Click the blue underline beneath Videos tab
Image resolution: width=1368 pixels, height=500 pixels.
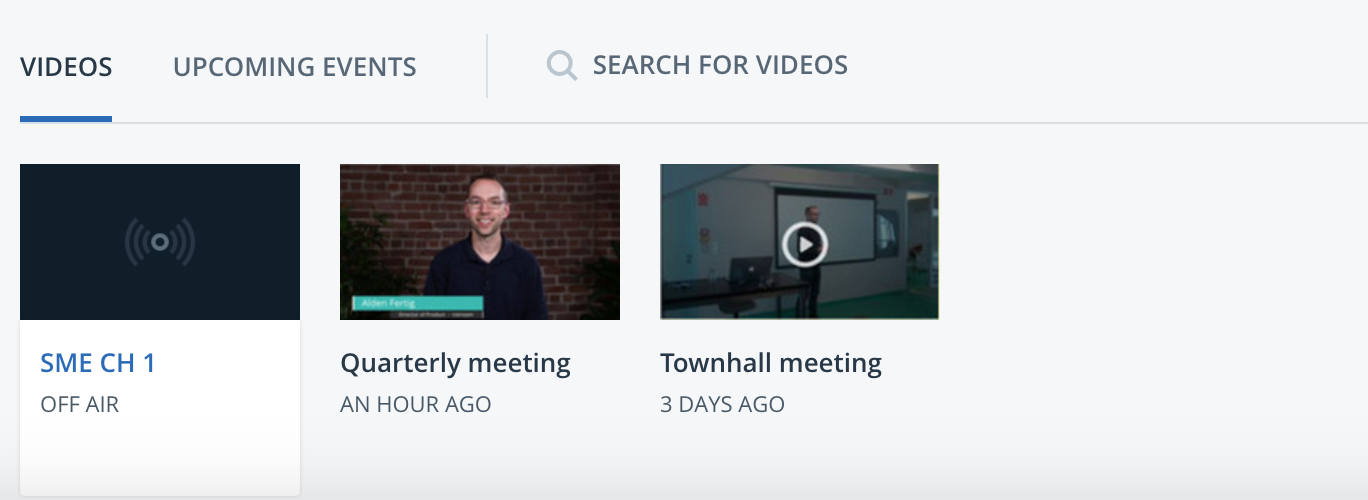tap(66, 119)
